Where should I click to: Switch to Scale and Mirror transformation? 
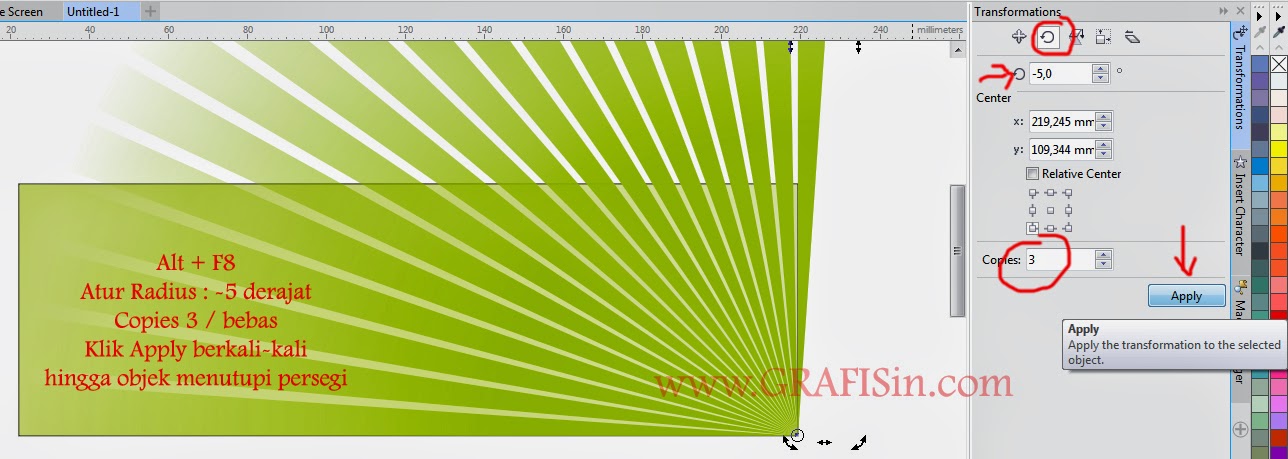point(1077,37)
